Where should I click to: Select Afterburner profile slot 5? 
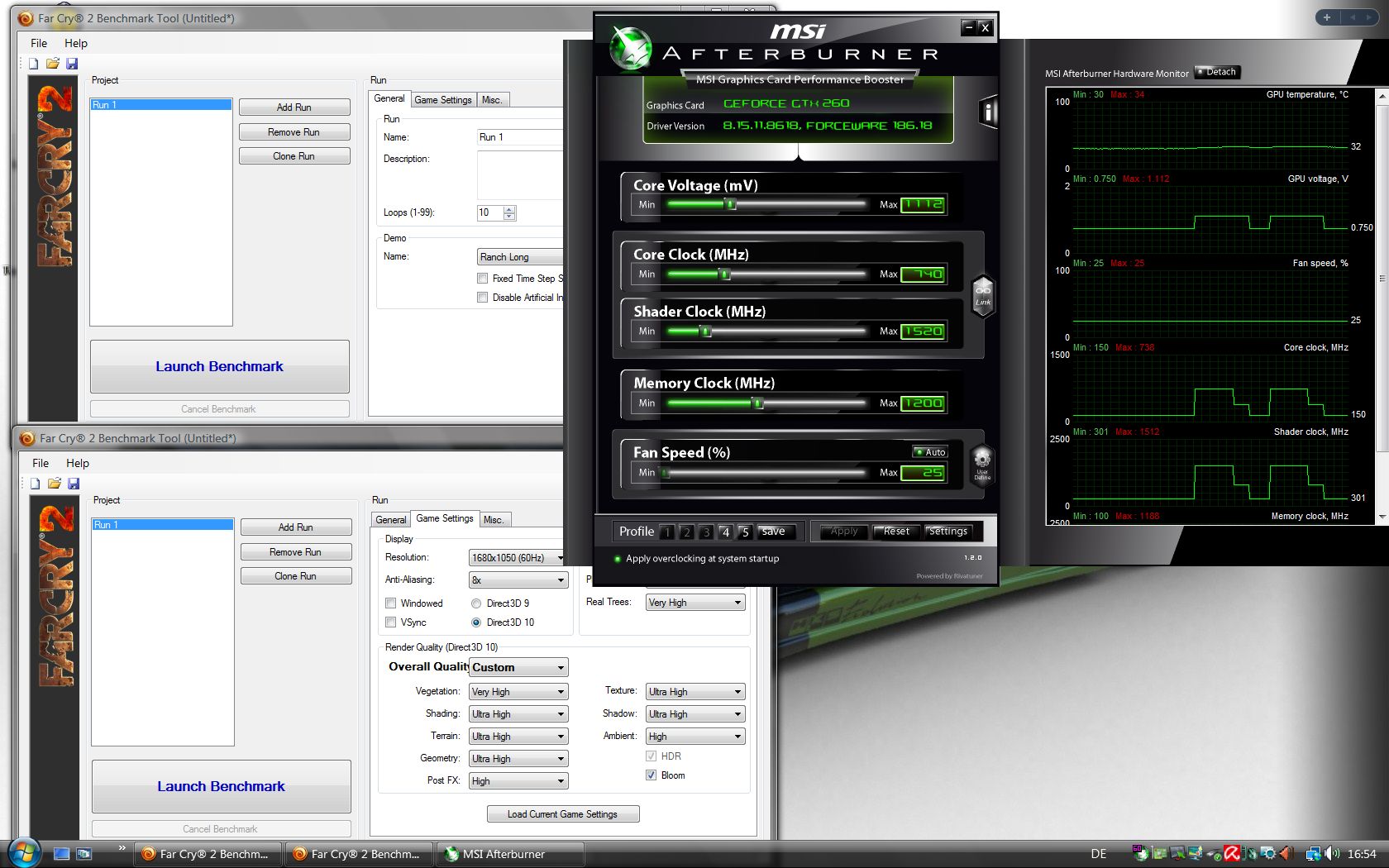[745, 532]
